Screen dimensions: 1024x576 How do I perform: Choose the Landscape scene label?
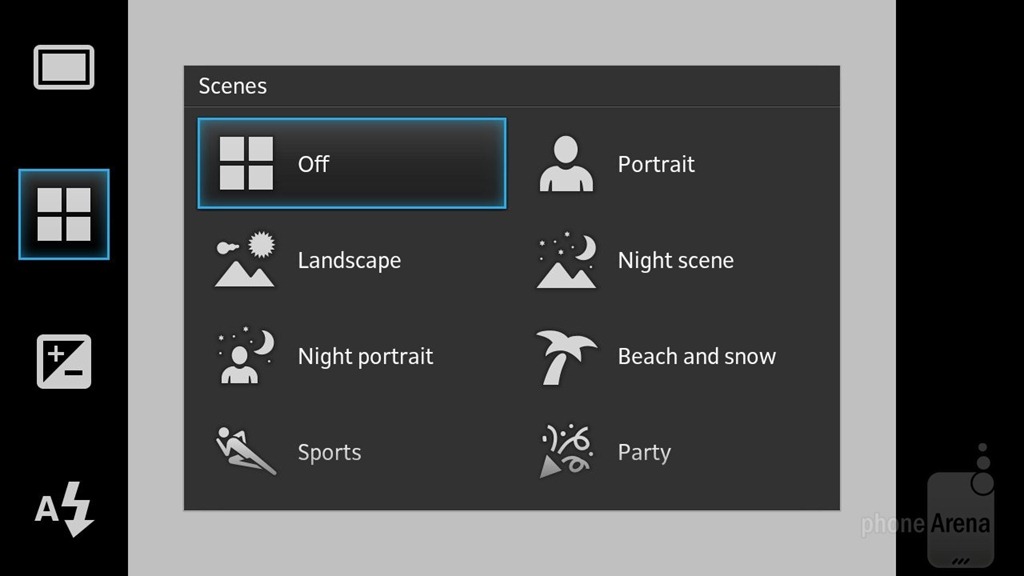point(349,261)
